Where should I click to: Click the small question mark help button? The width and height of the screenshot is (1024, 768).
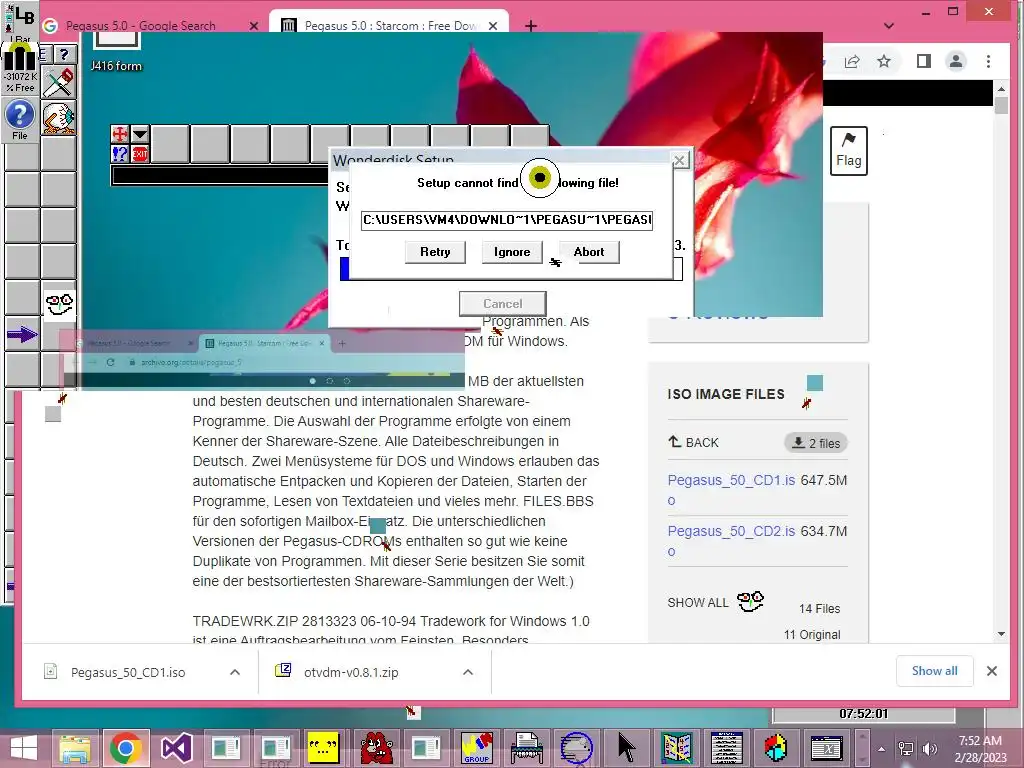[64, 54]
